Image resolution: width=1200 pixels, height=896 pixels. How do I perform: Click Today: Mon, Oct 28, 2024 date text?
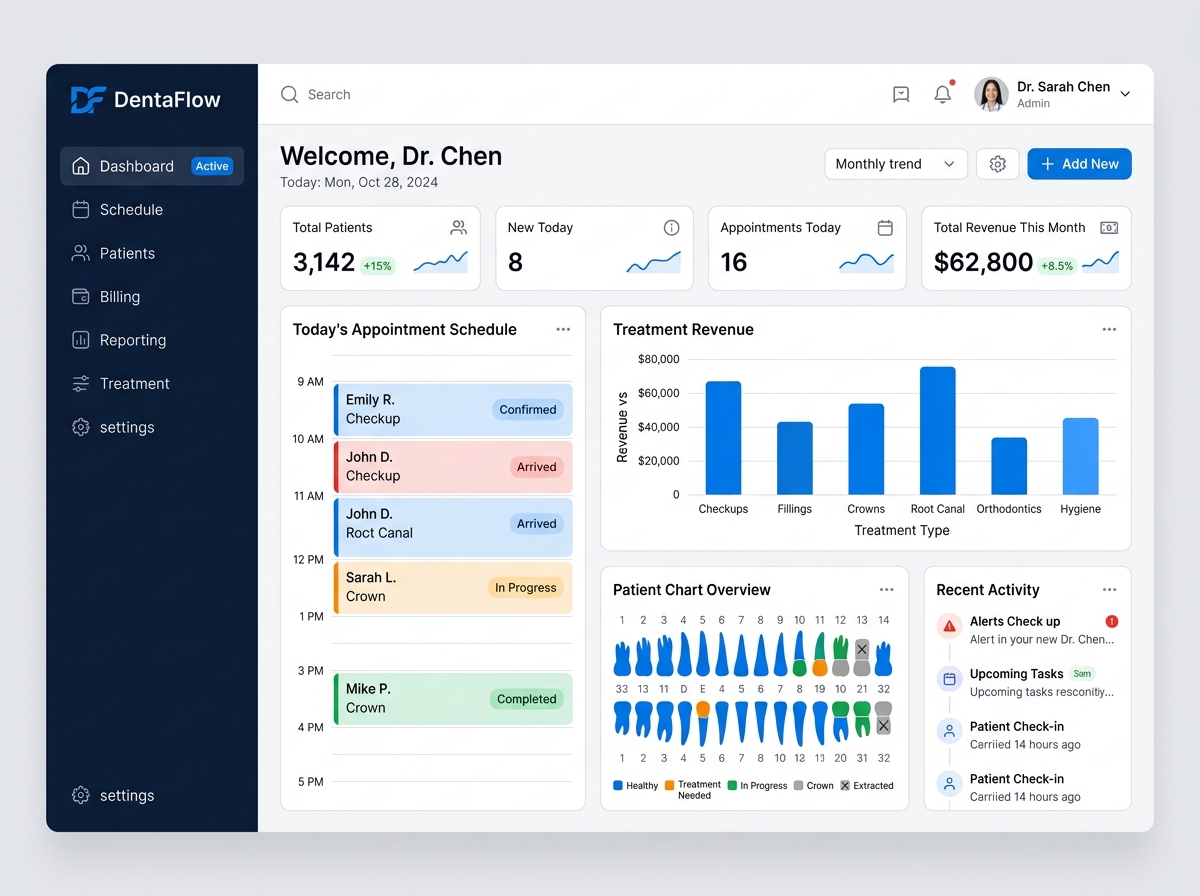click(x=359, y=182)
